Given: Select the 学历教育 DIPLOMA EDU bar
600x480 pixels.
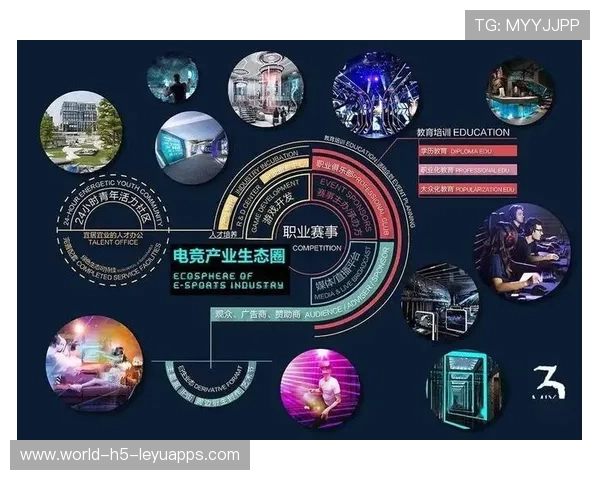Looking at the screenshot, I should (468, 151).
